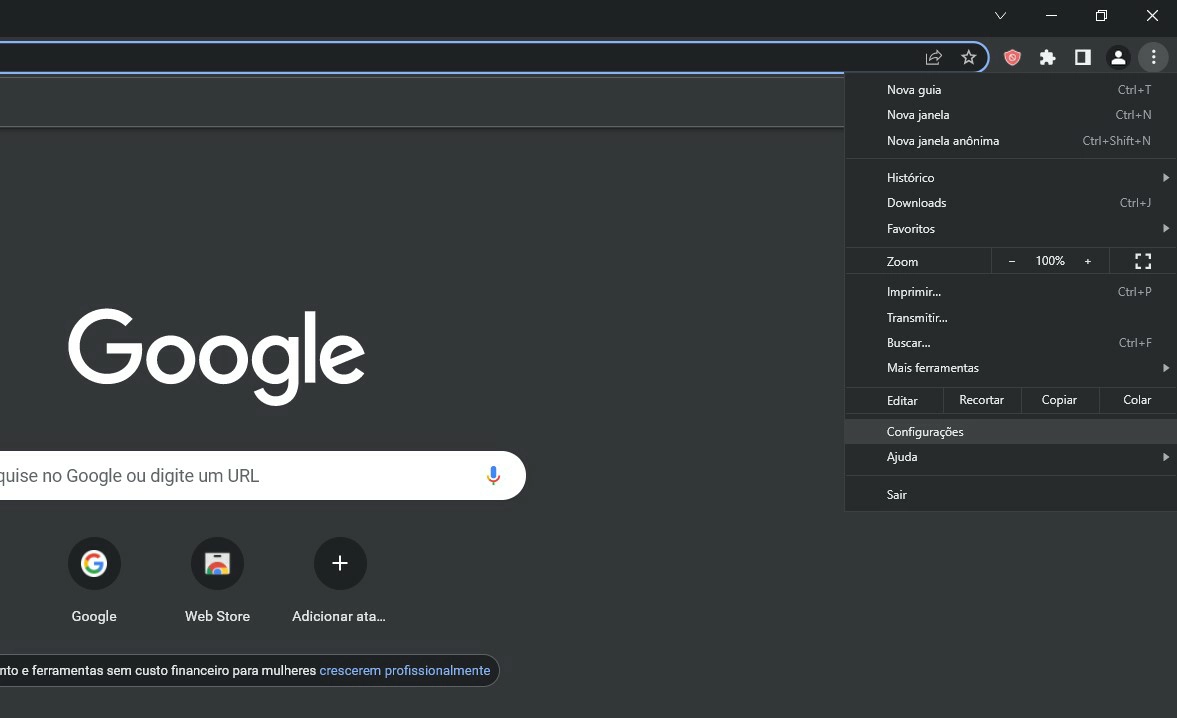Start voice search with the microphone icon
The image size is (1177, 718).
493,476
